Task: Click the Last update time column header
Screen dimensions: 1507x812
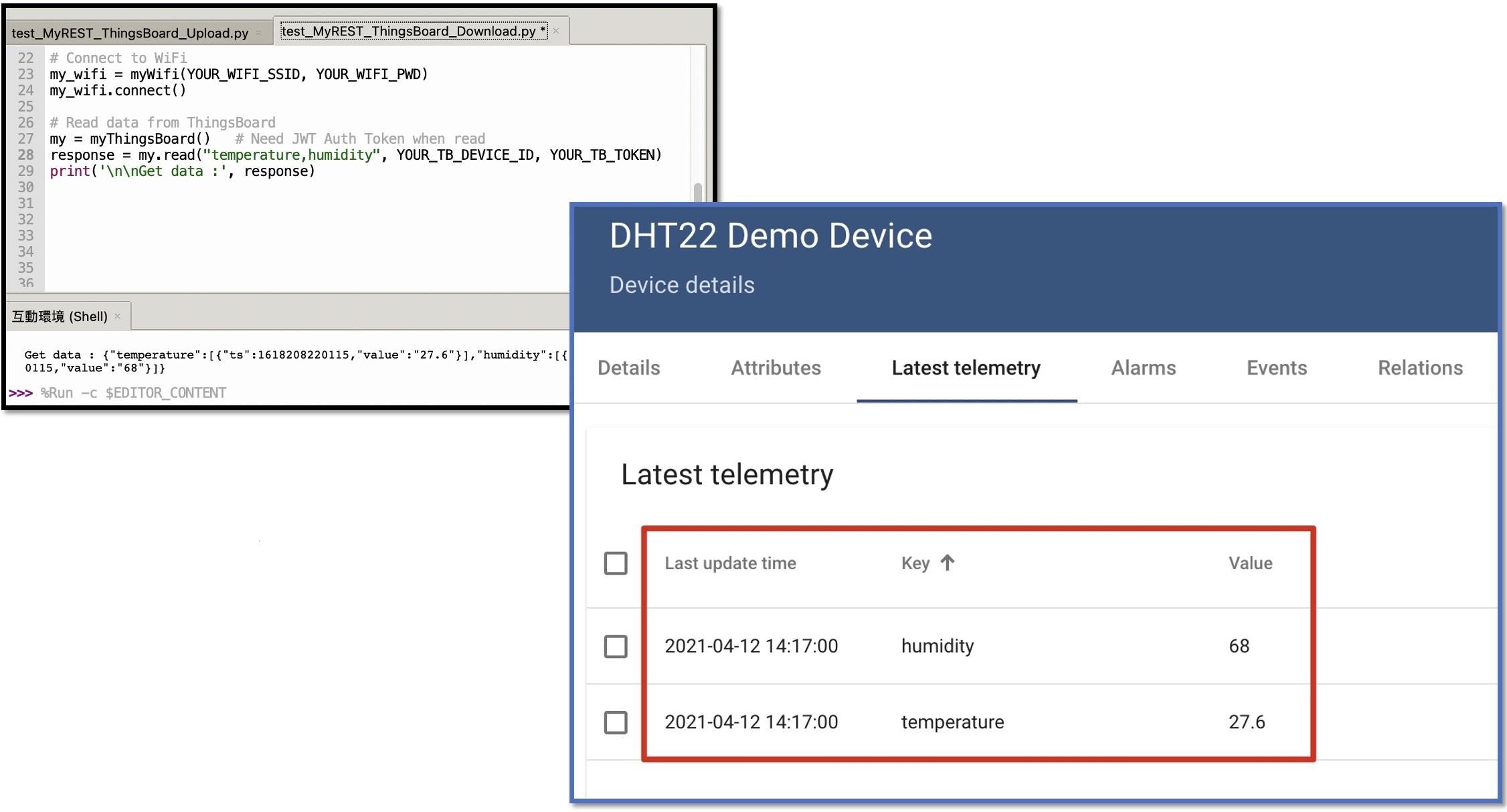Action: click(x=730, y=563)
